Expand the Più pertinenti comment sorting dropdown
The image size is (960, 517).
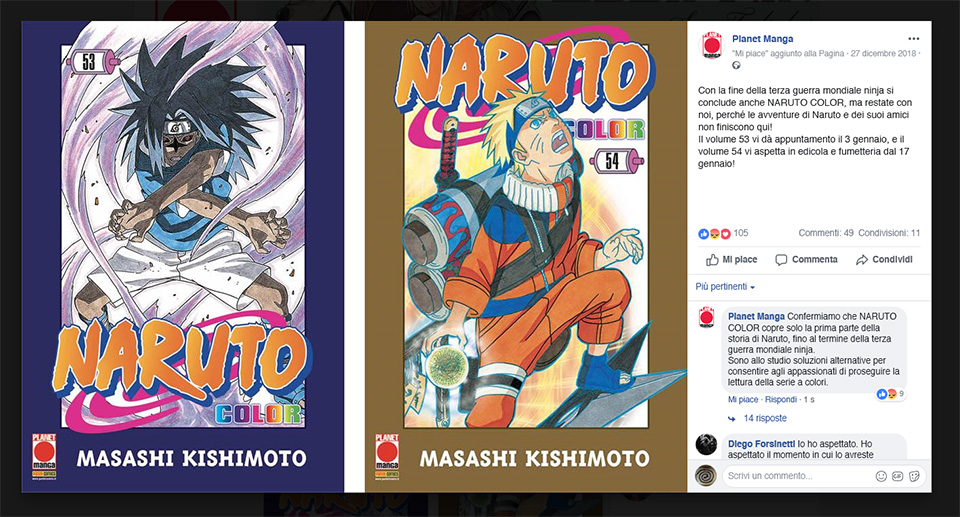tap(725, 287)
